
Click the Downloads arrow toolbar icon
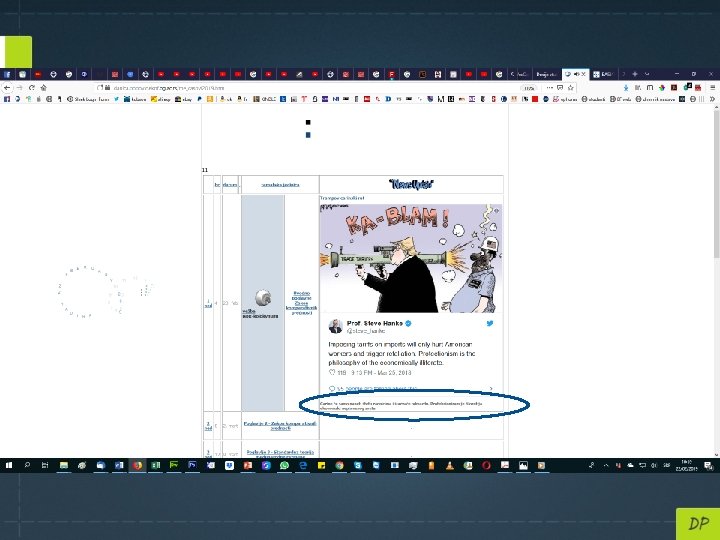[626, 88]
